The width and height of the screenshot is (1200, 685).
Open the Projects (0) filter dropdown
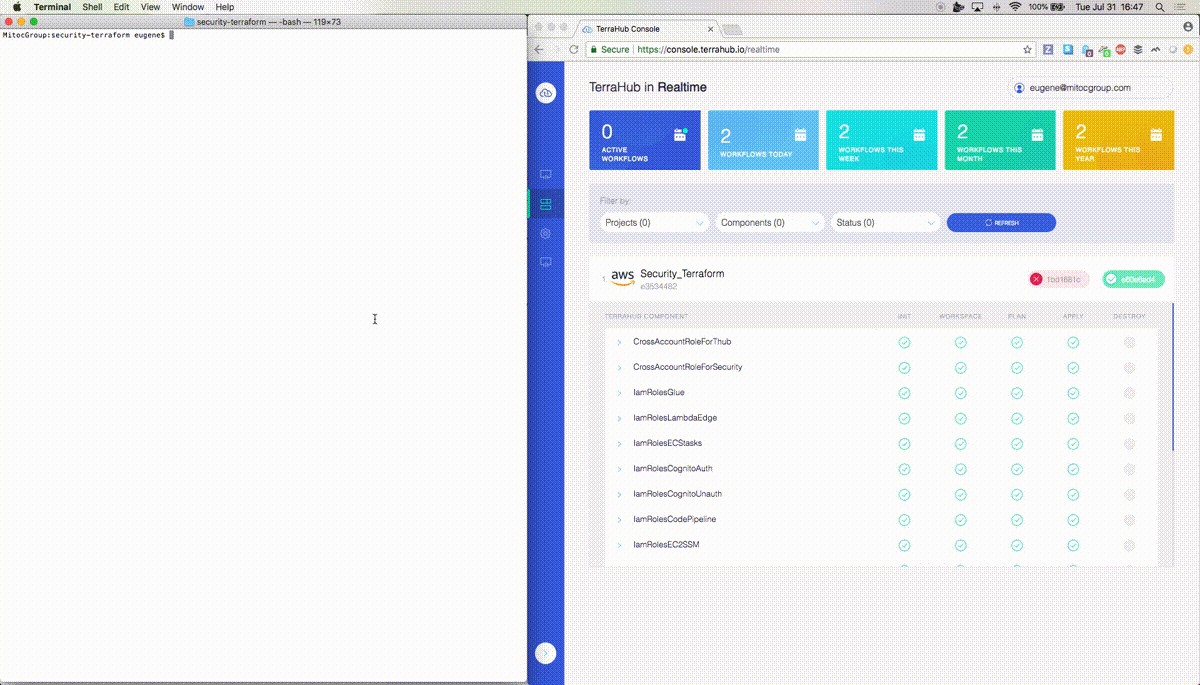click(x=654, y=223)
